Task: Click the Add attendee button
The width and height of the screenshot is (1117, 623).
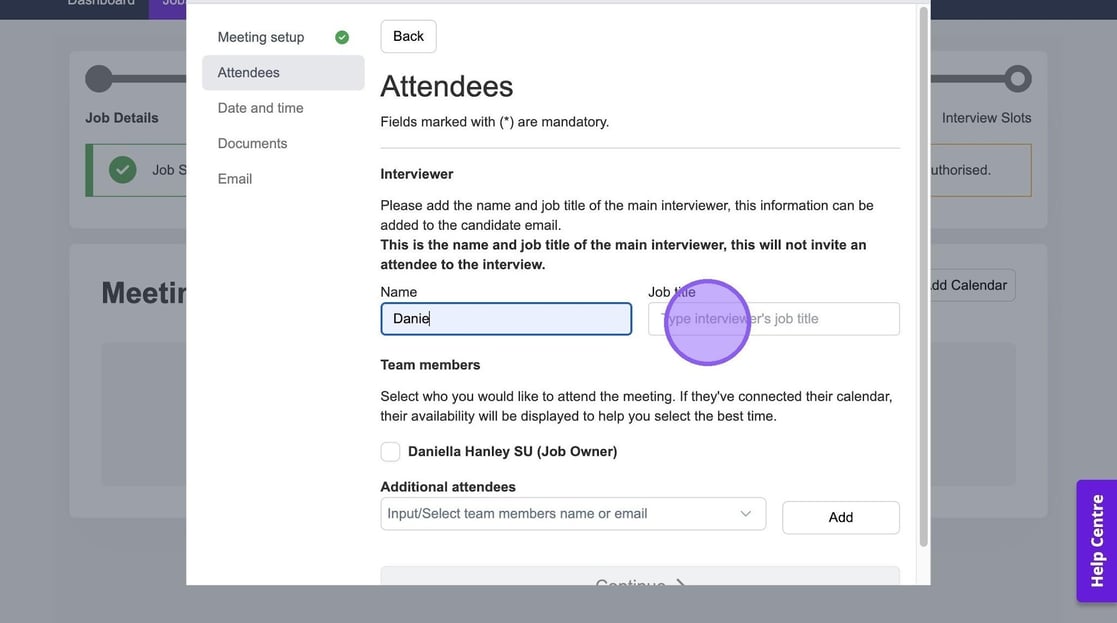Action: tap(840, 518)
